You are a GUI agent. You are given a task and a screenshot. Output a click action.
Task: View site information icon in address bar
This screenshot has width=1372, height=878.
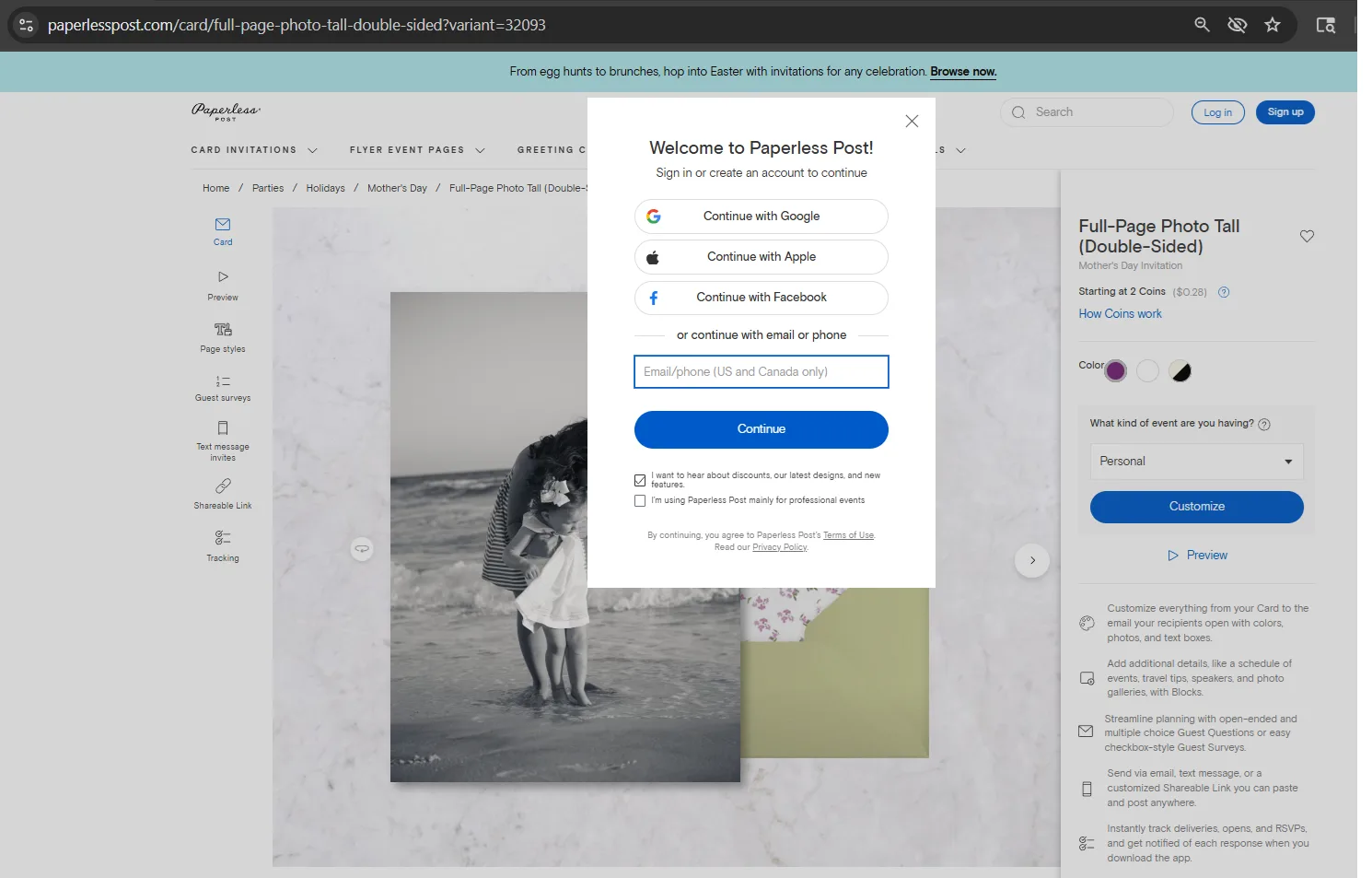[x=27, y=25]
